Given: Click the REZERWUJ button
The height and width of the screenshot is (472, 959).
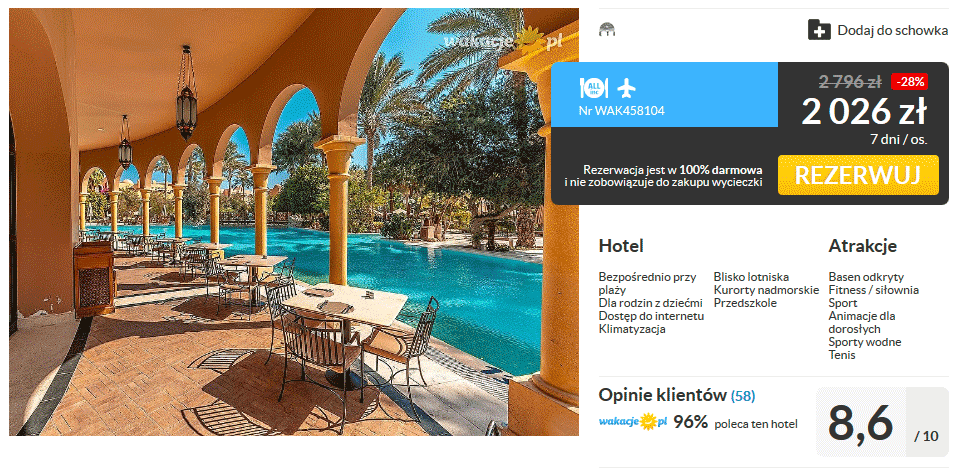Looking at the screenshot, I should (x=858, y=175).
